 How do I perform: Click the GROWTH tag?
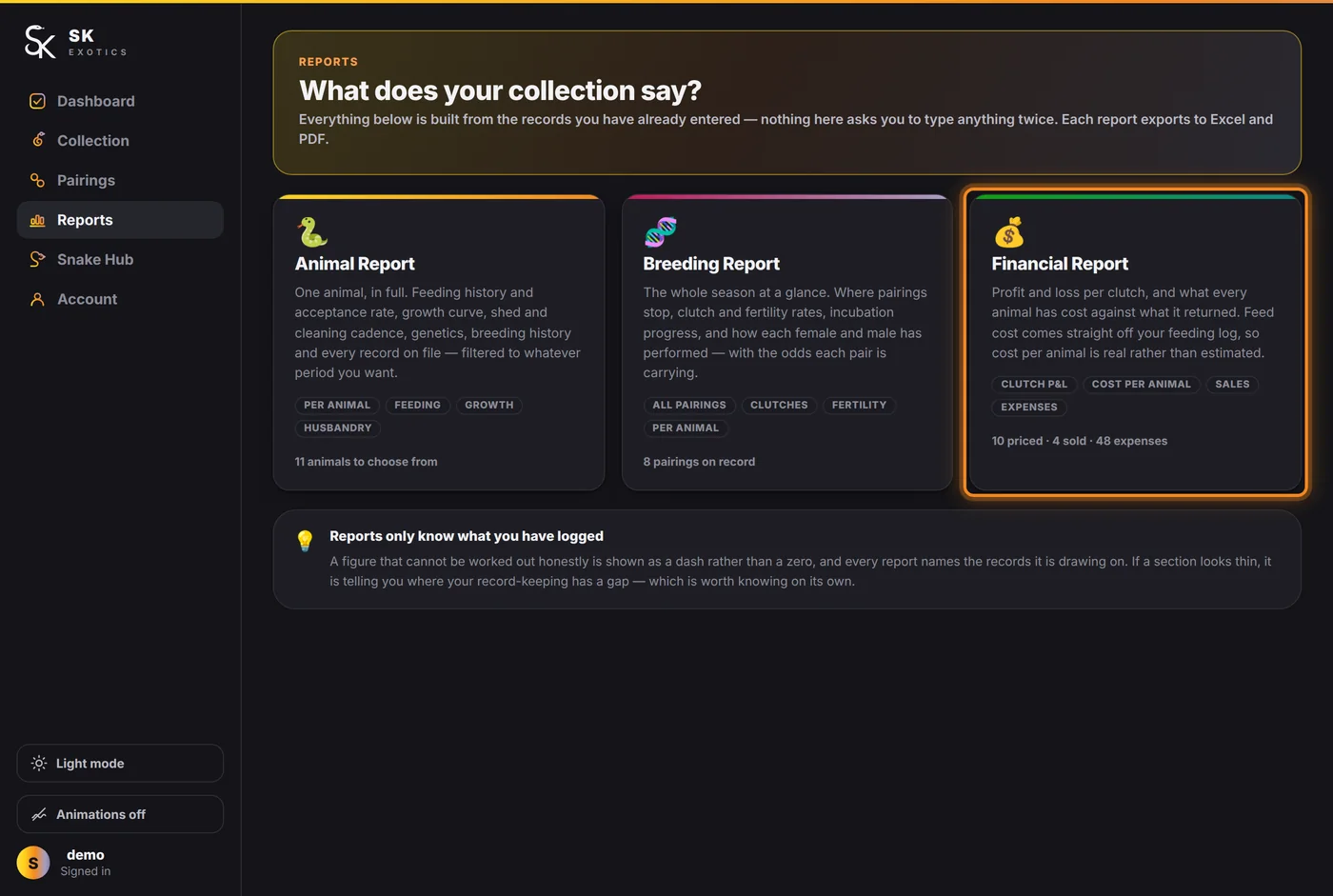coord(489,406)
